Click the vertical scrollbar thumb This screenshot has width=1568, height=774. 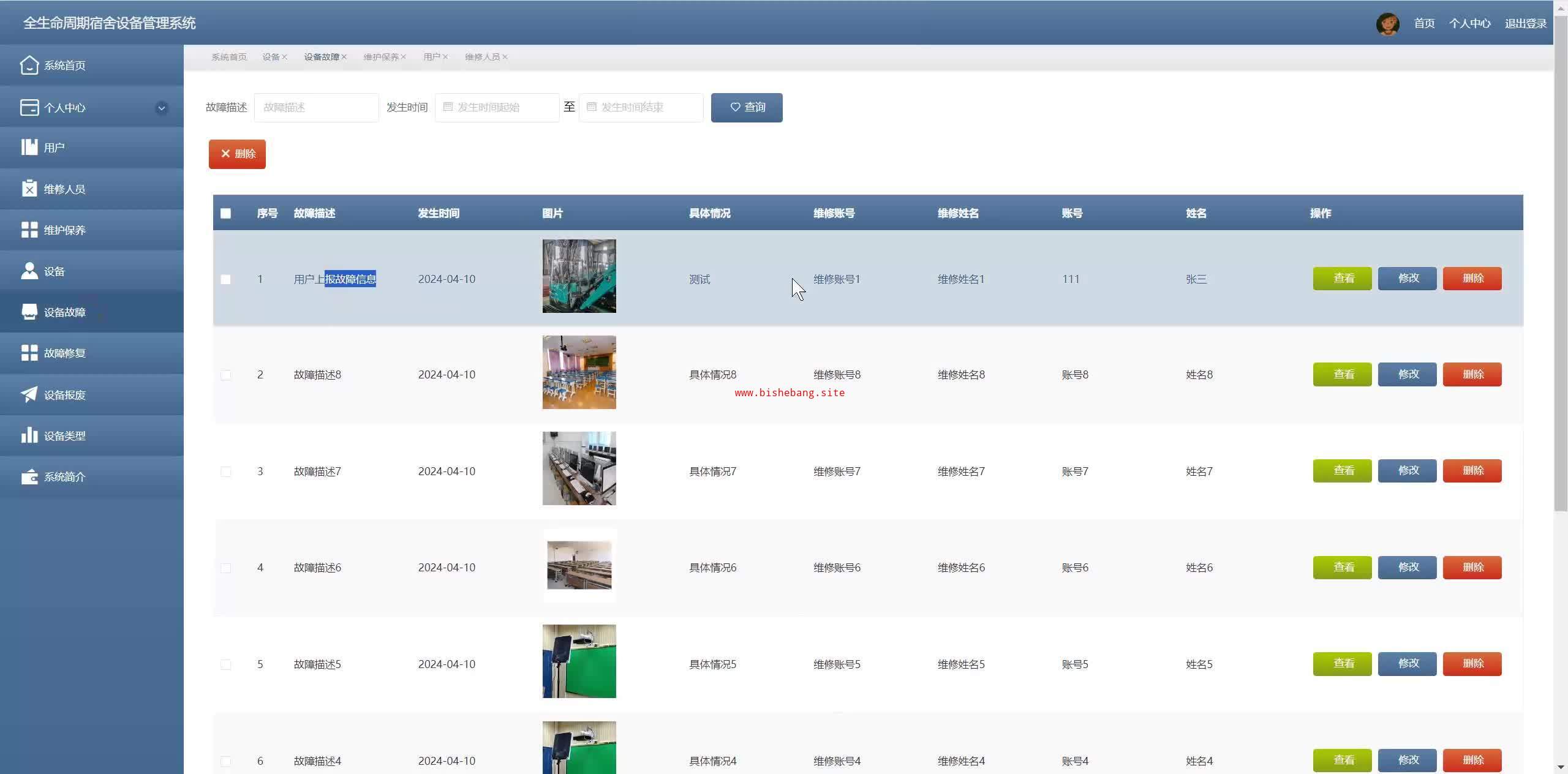tap(1560, 263)
